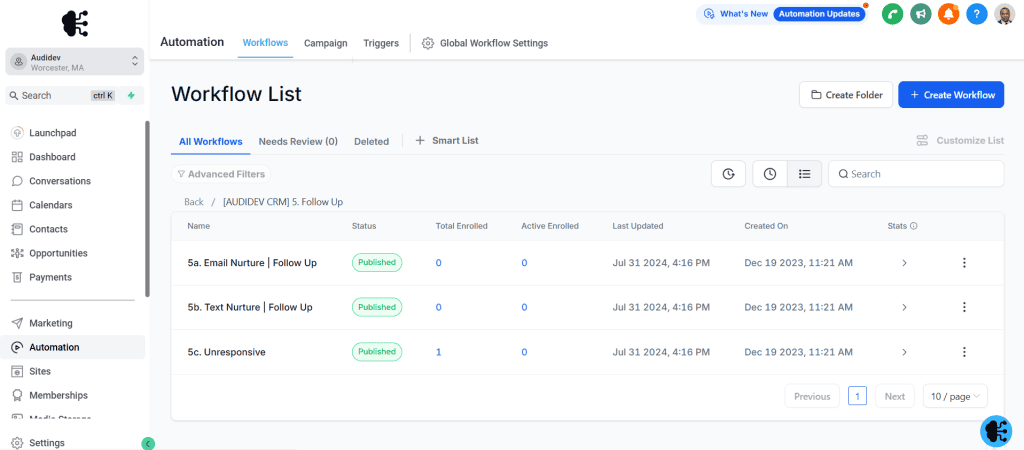Open the user profile avatar
1024x450 pixels.
tap(1004, 14)
